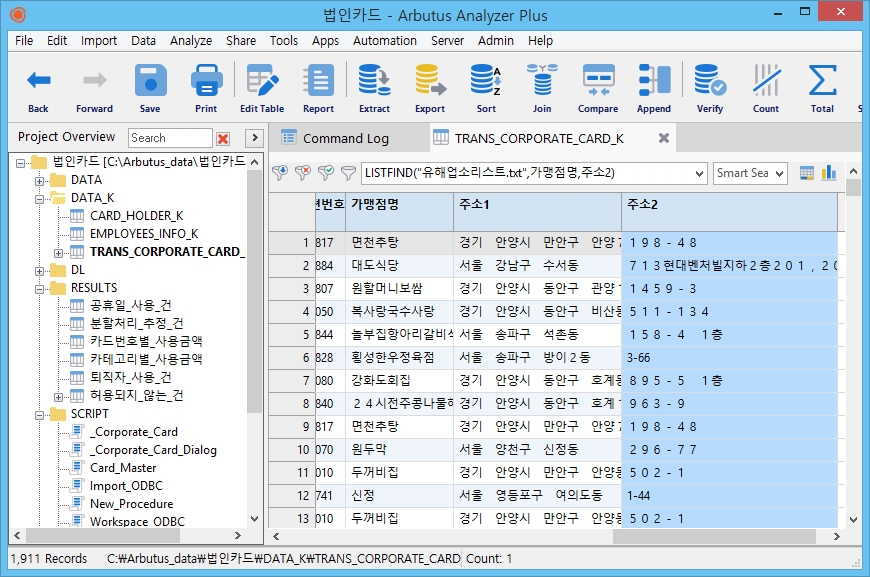
Task: Open the LISTFIND filter expression dropdown
Action: 699,173
